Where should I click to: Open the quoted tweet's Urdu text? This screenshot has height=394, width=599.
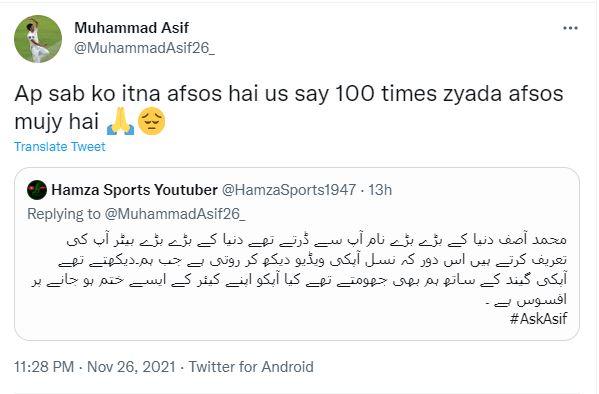(299, 270)
